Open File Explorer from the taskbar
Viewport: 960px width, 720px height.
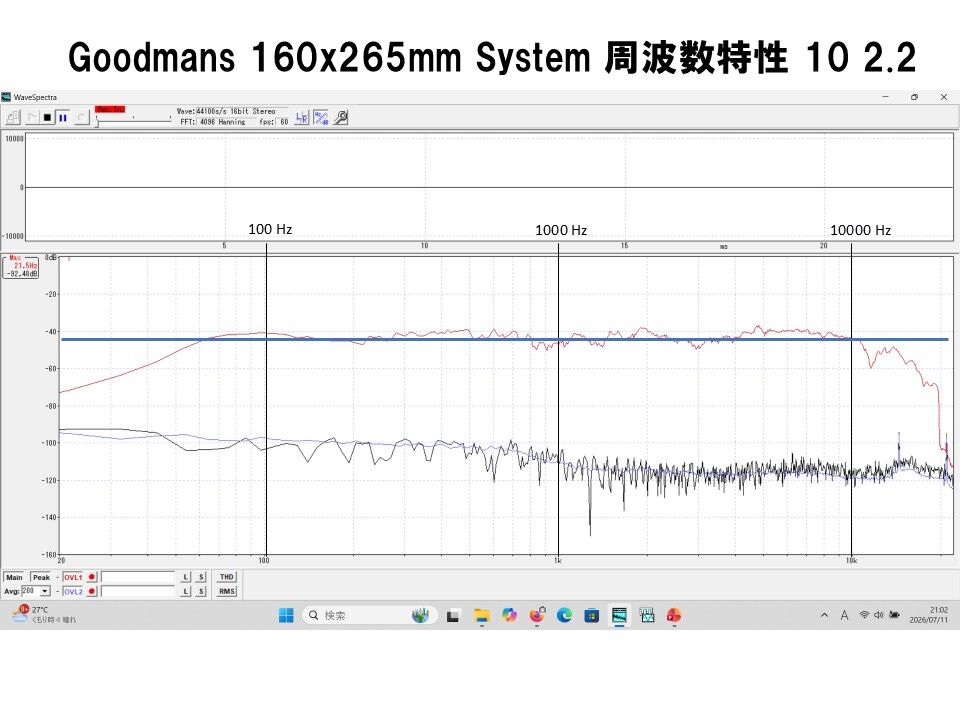pyautogui.click(x=482, y=615)
